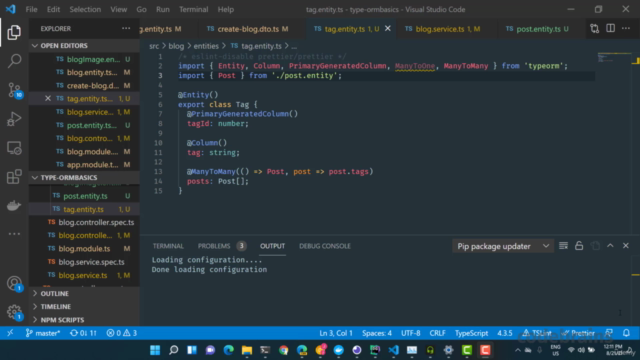Open the Terminal menu
This screenshot has height=360, width=640.
193,9
